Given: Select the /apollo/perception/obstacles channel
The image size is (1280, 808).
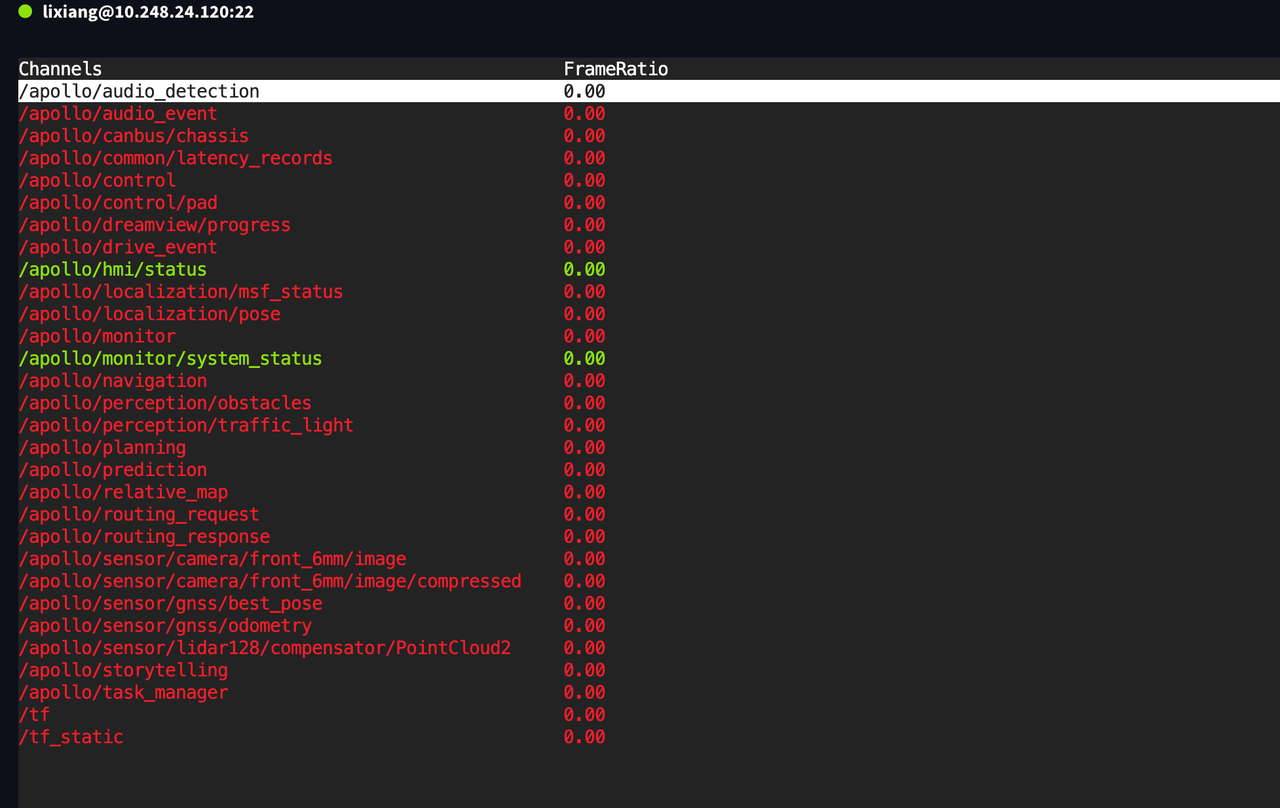Looking at the screenshot, I should pyautogui.click(x=165, y=403).
